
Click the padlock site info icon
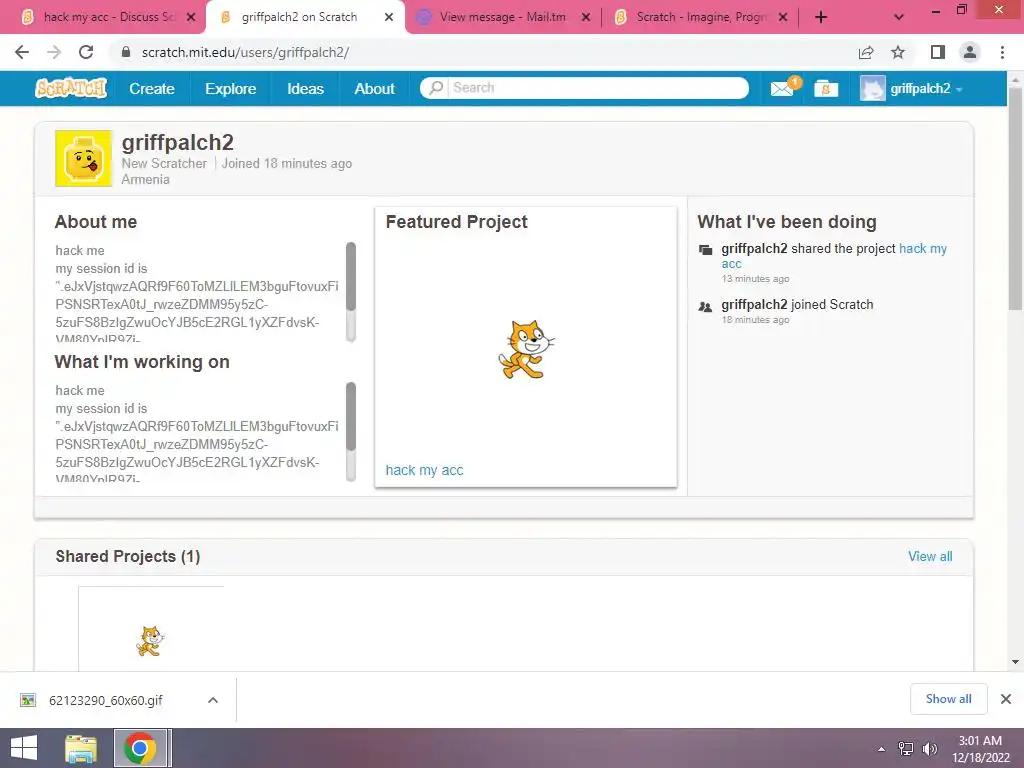click(x=126, y=52)
